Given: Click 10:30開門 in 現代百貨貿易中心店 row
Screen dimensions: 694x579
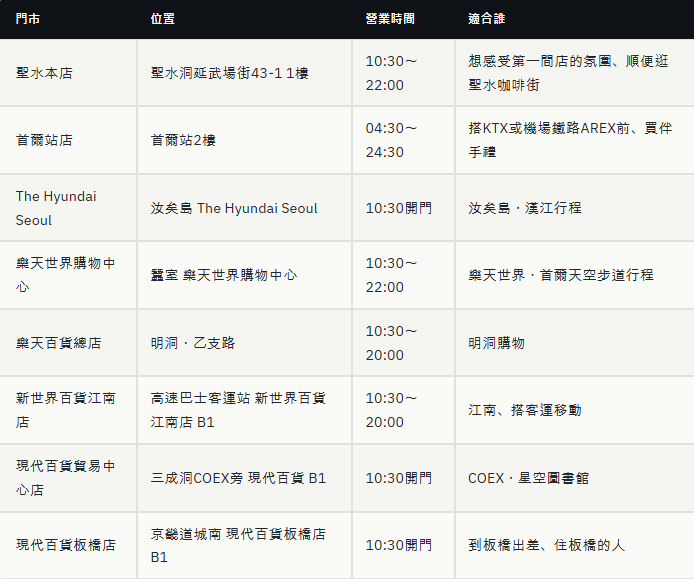Looking at the screenshot, I should 399,478.
